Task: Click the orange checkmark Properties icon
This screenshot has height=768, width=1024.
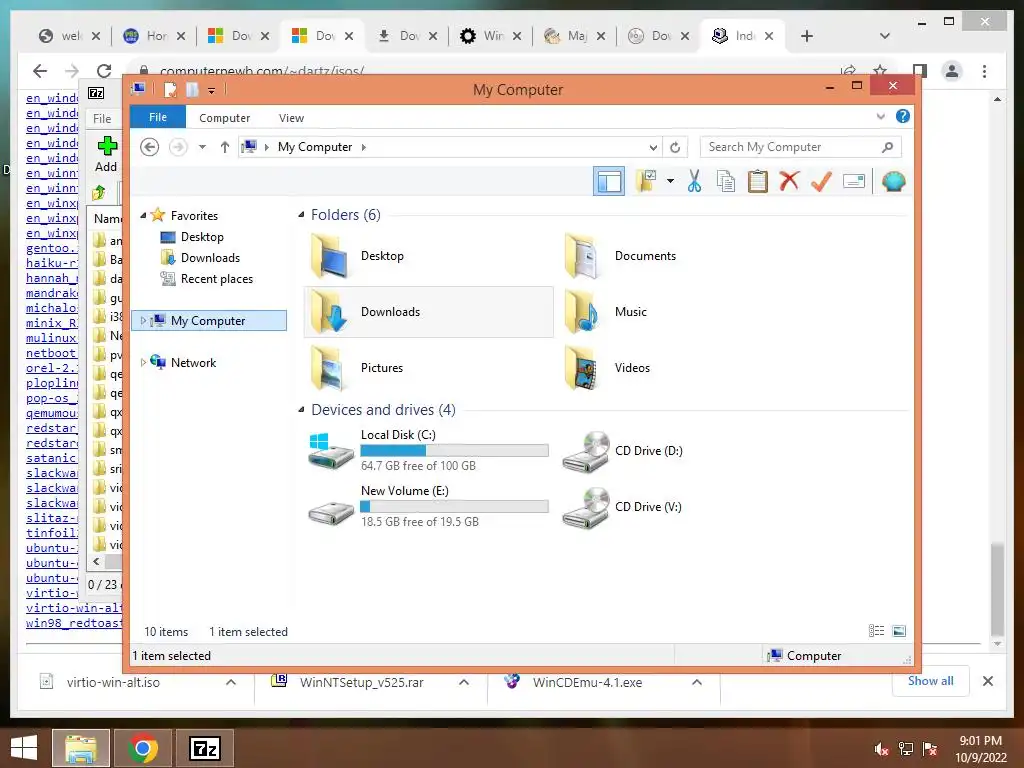Action: 821,181
